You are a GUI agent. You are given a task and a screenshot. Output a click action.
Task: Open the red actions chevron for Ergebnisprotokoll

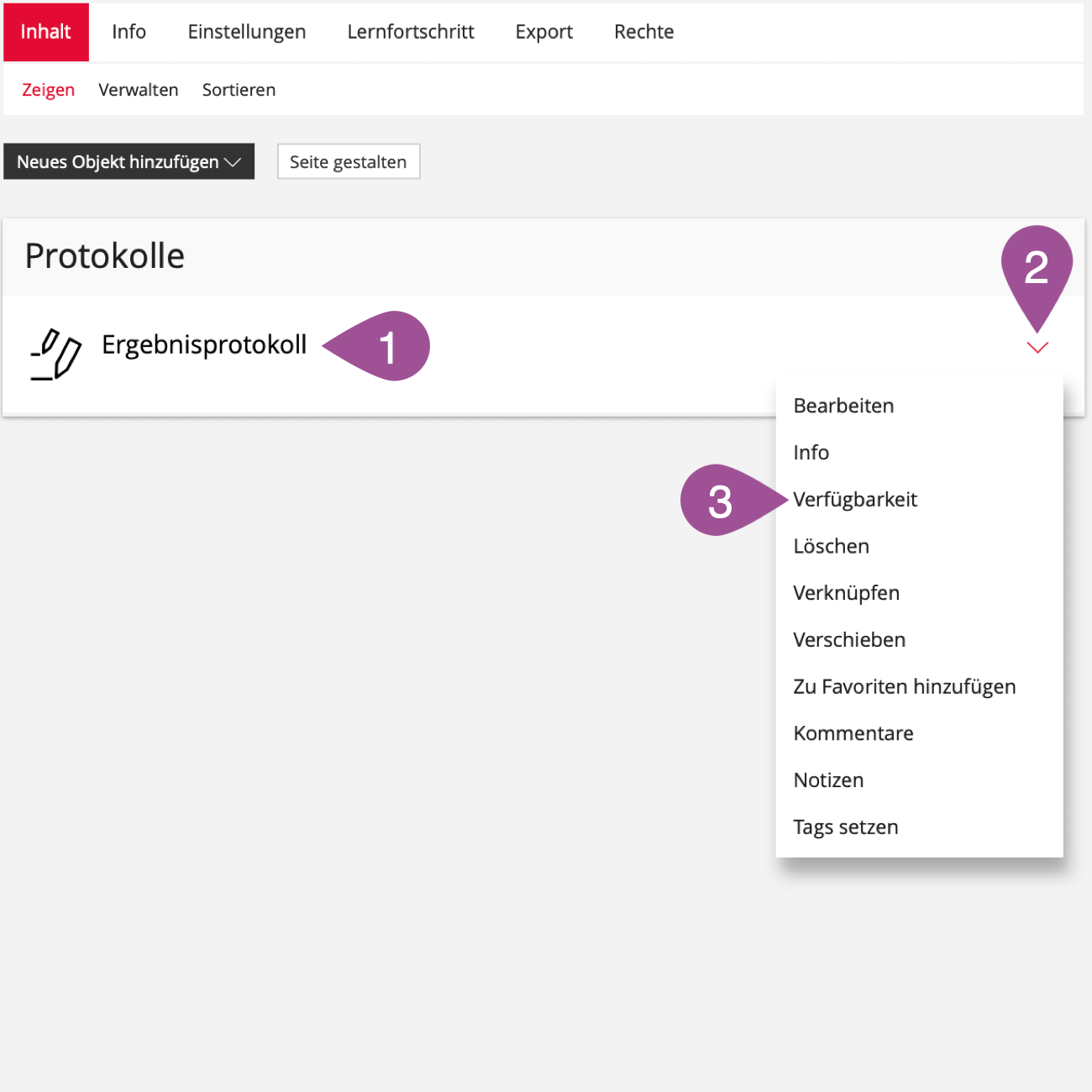pyautogui.click(x=1037, y=348)
